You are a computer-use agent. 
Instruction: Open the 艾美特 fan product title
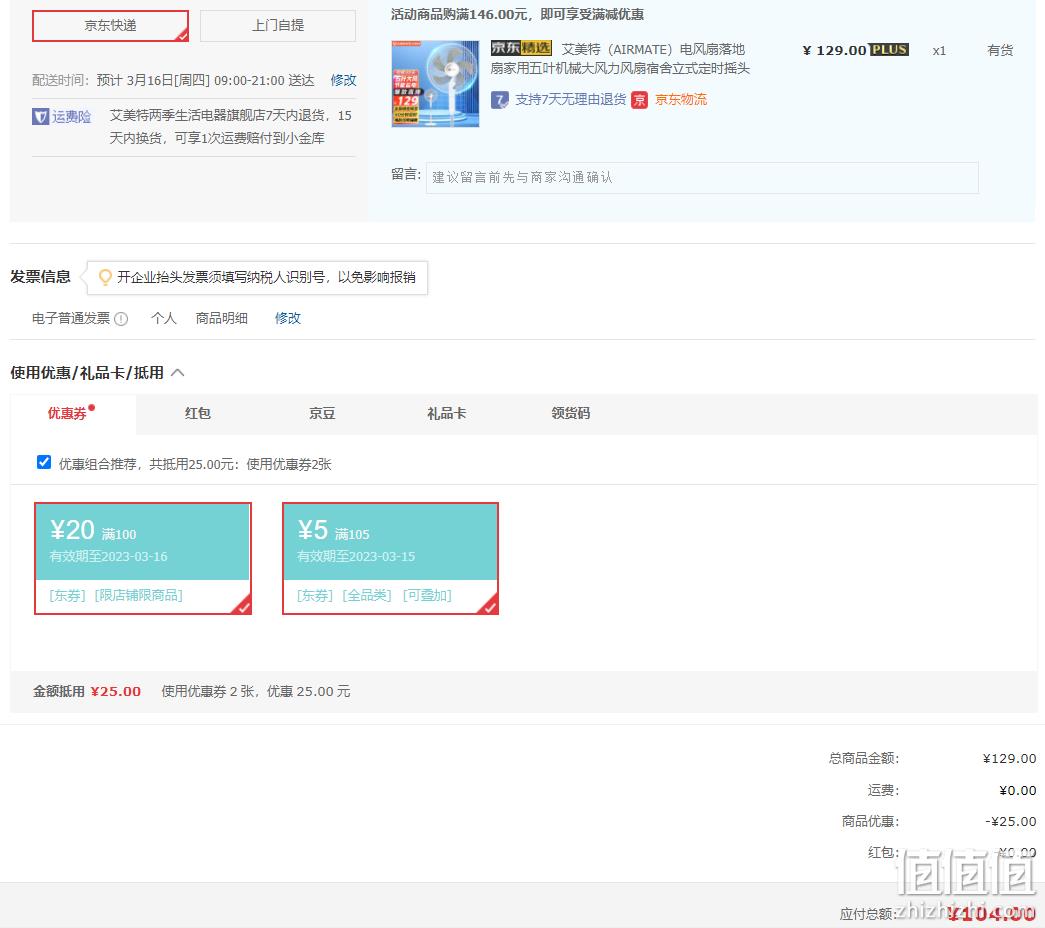620,59
